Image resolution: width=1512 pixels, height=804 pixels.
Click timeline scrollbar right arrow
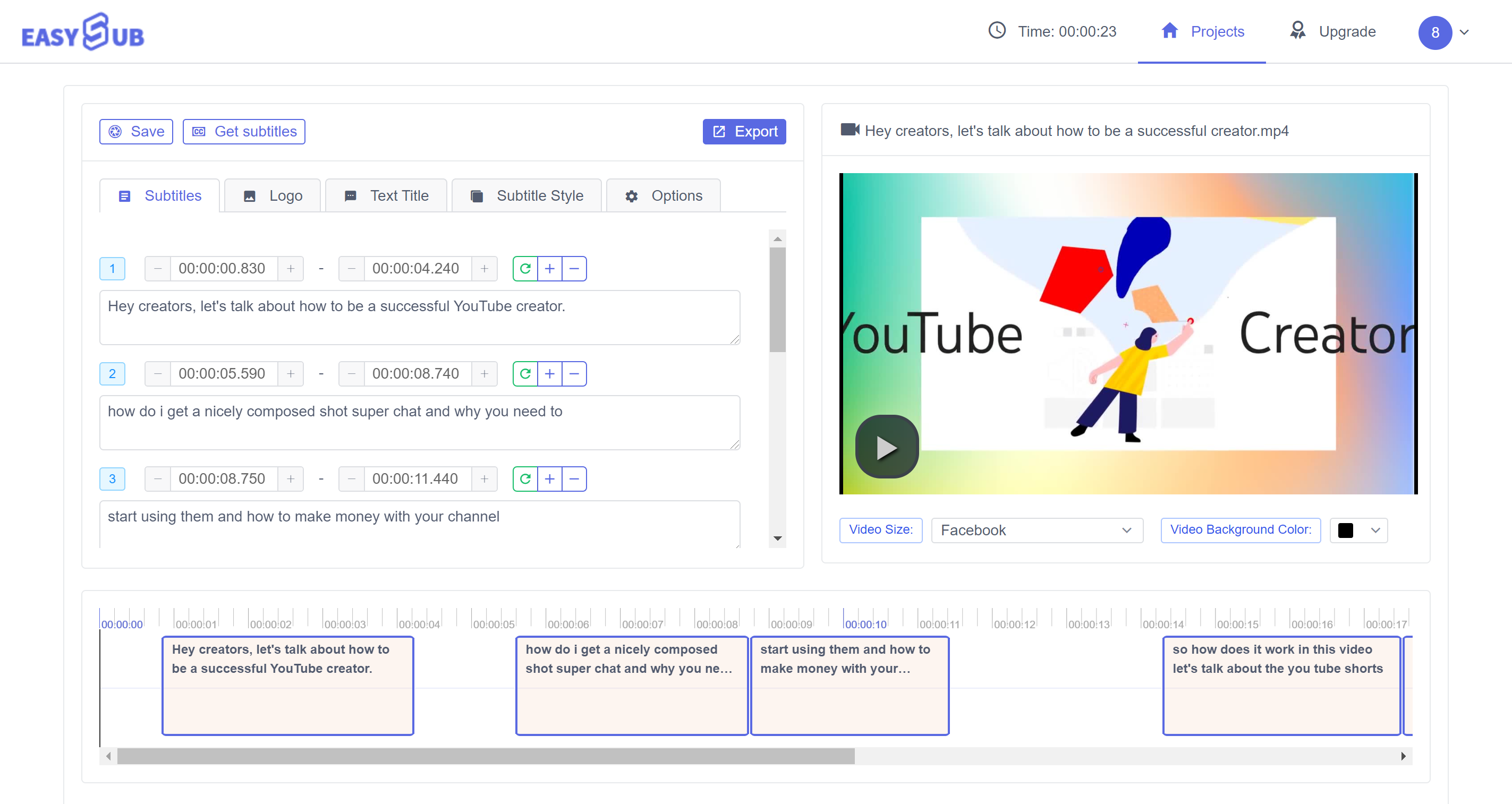click(1404, 756)
